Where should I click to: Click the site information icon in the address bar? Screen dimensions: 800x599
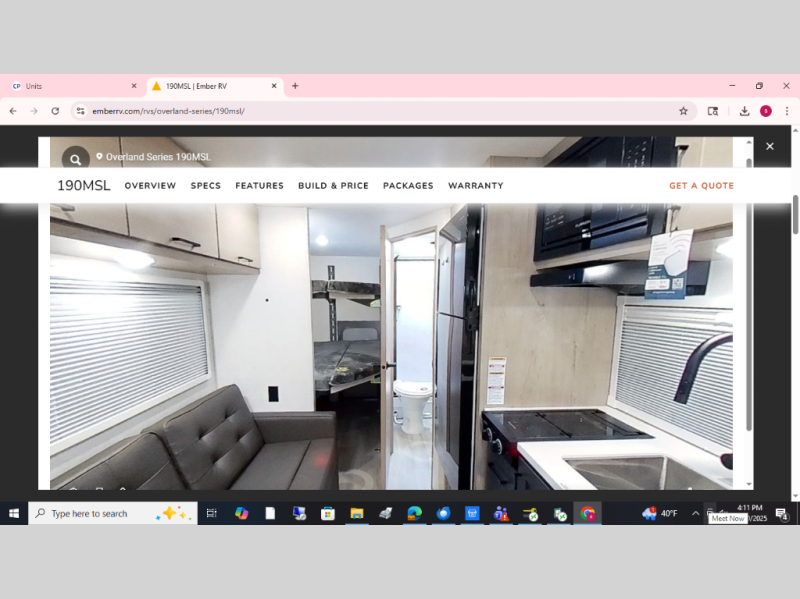tap(79, 111)
